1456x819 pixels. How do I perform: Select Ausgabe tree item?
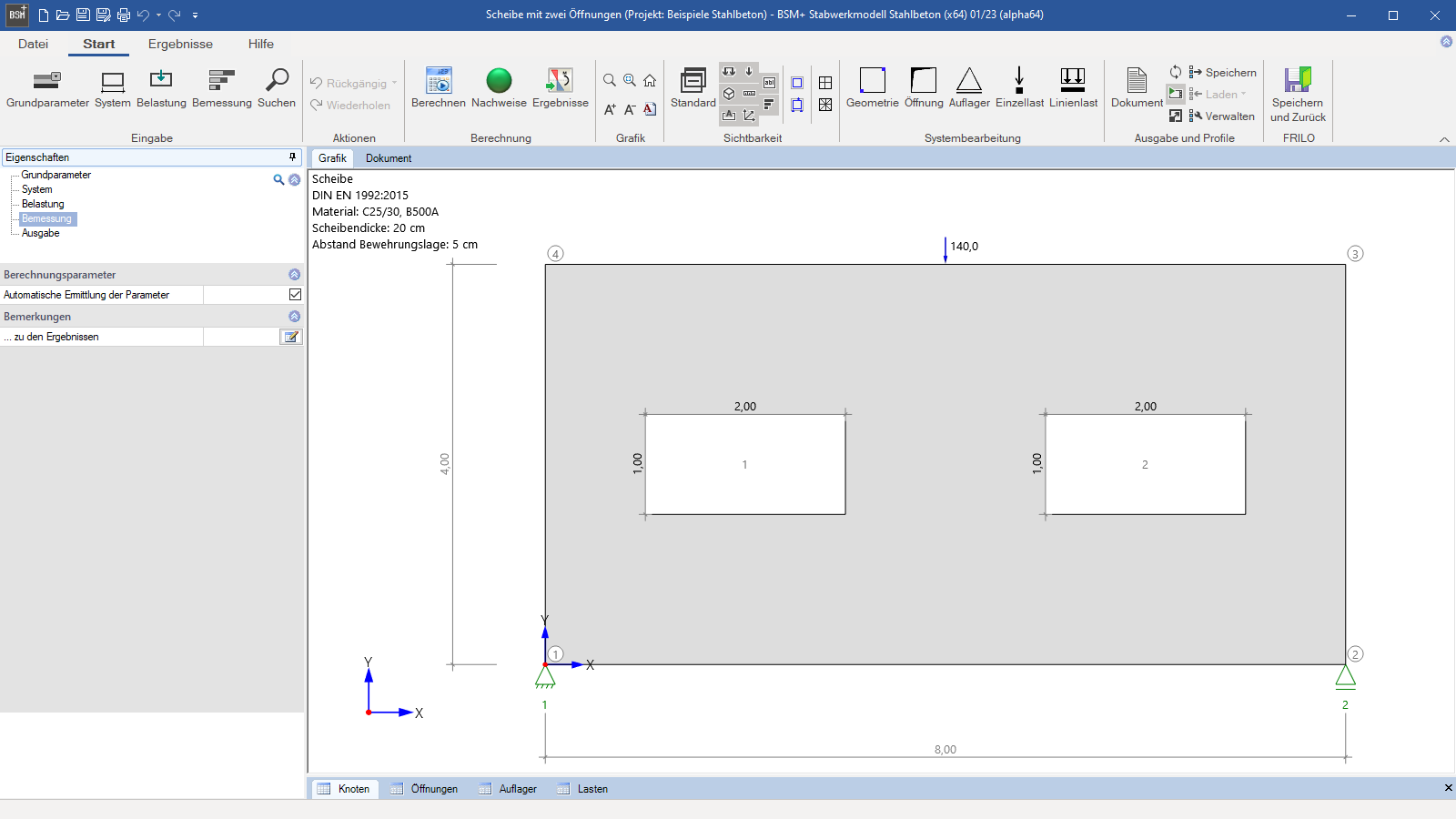tap(41, 233)
